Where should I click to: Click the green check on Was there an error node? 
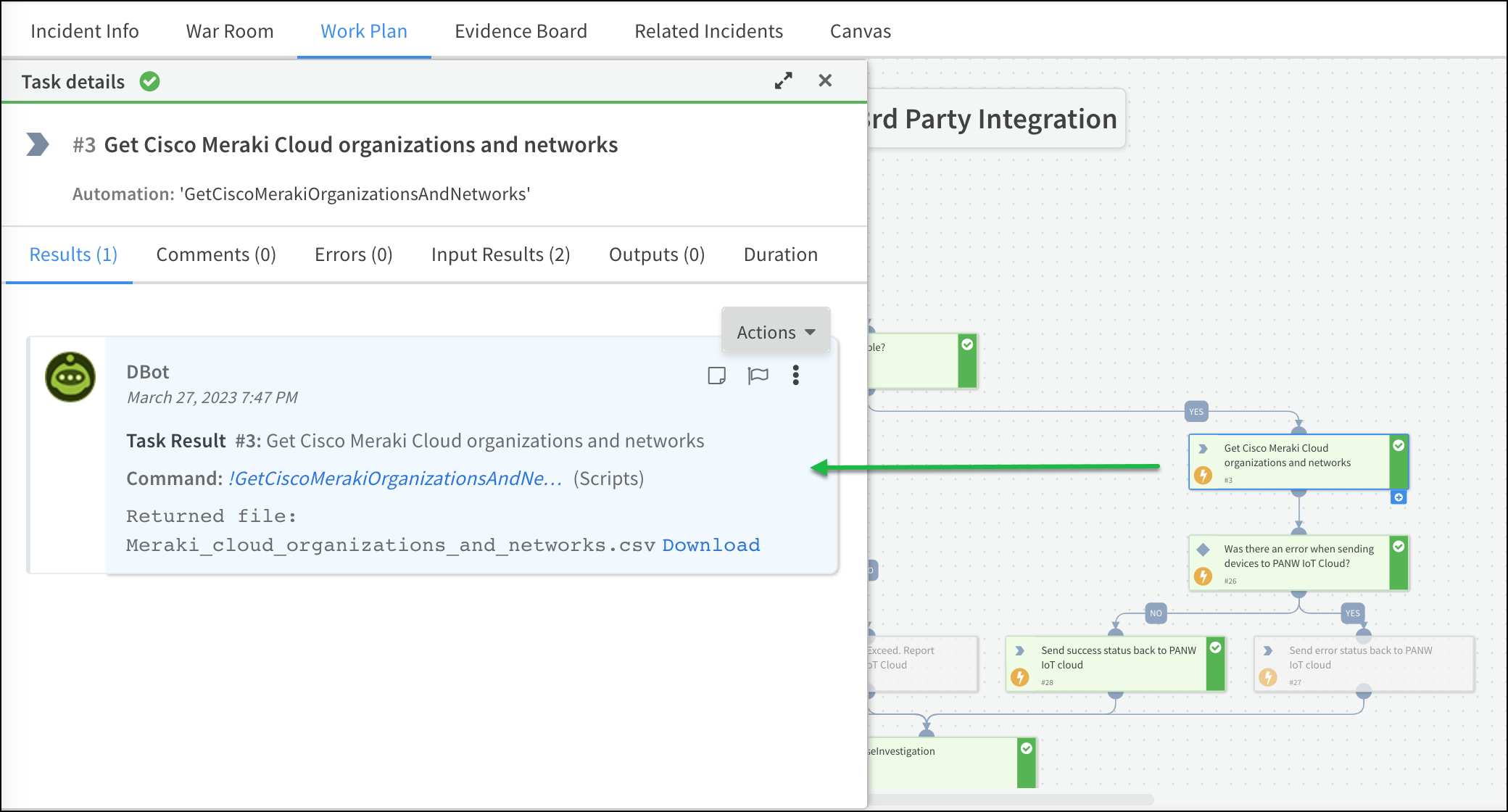click(x=1399, y=547)
